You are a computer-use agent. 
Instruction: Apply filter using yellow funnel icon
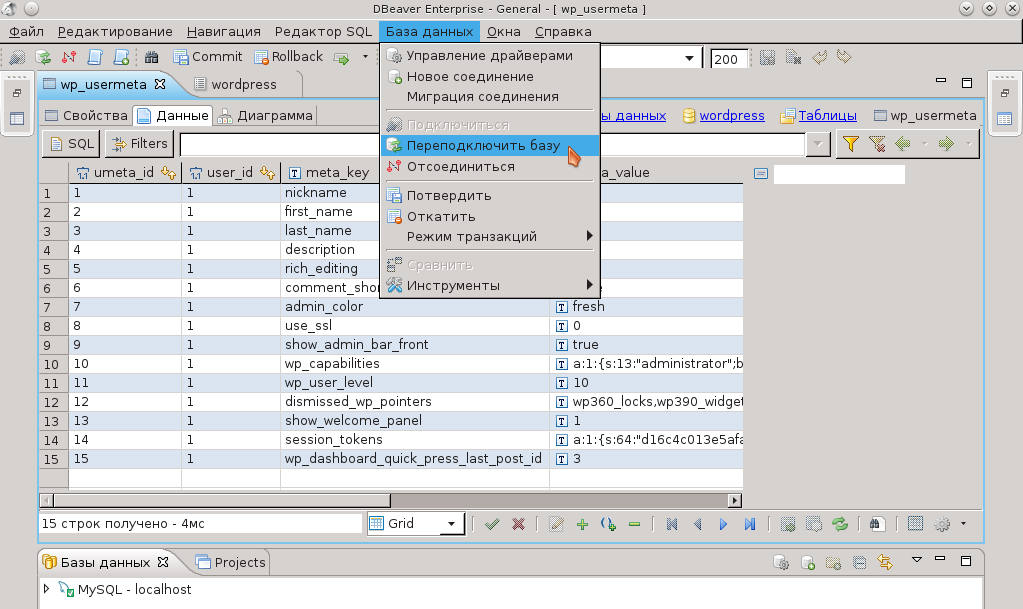[850, 144]
